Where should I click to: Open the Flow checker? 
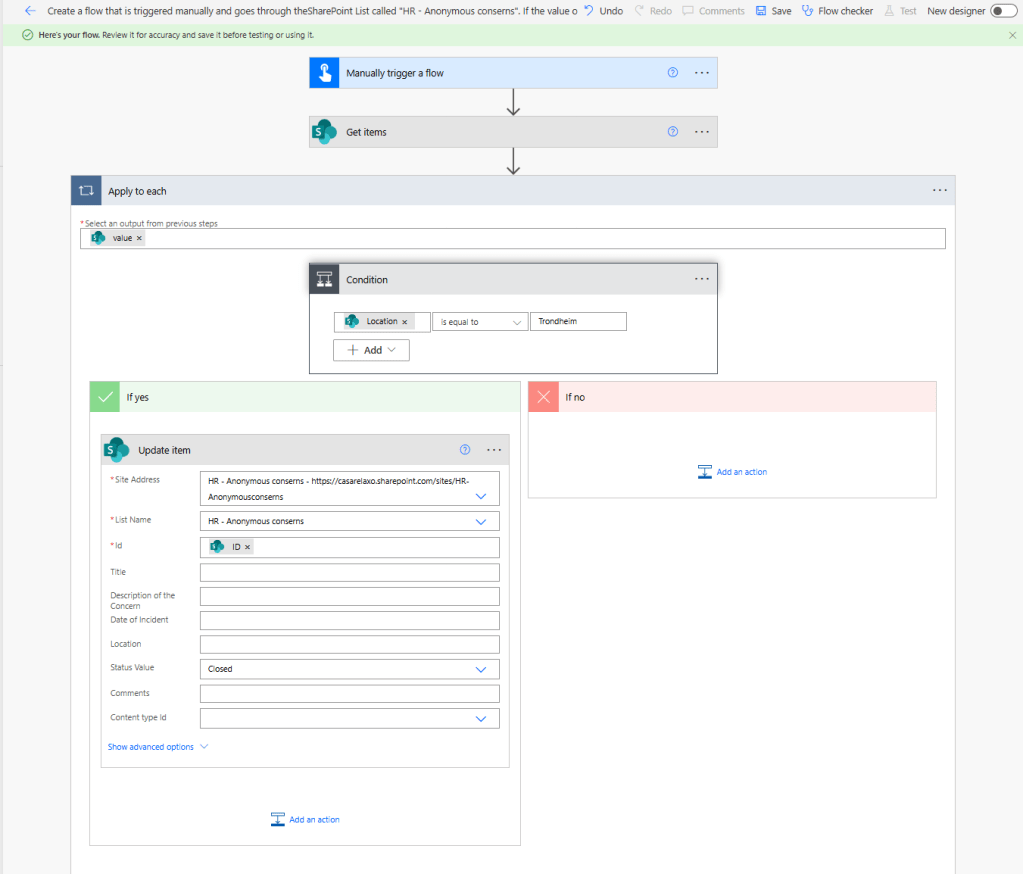837,11
